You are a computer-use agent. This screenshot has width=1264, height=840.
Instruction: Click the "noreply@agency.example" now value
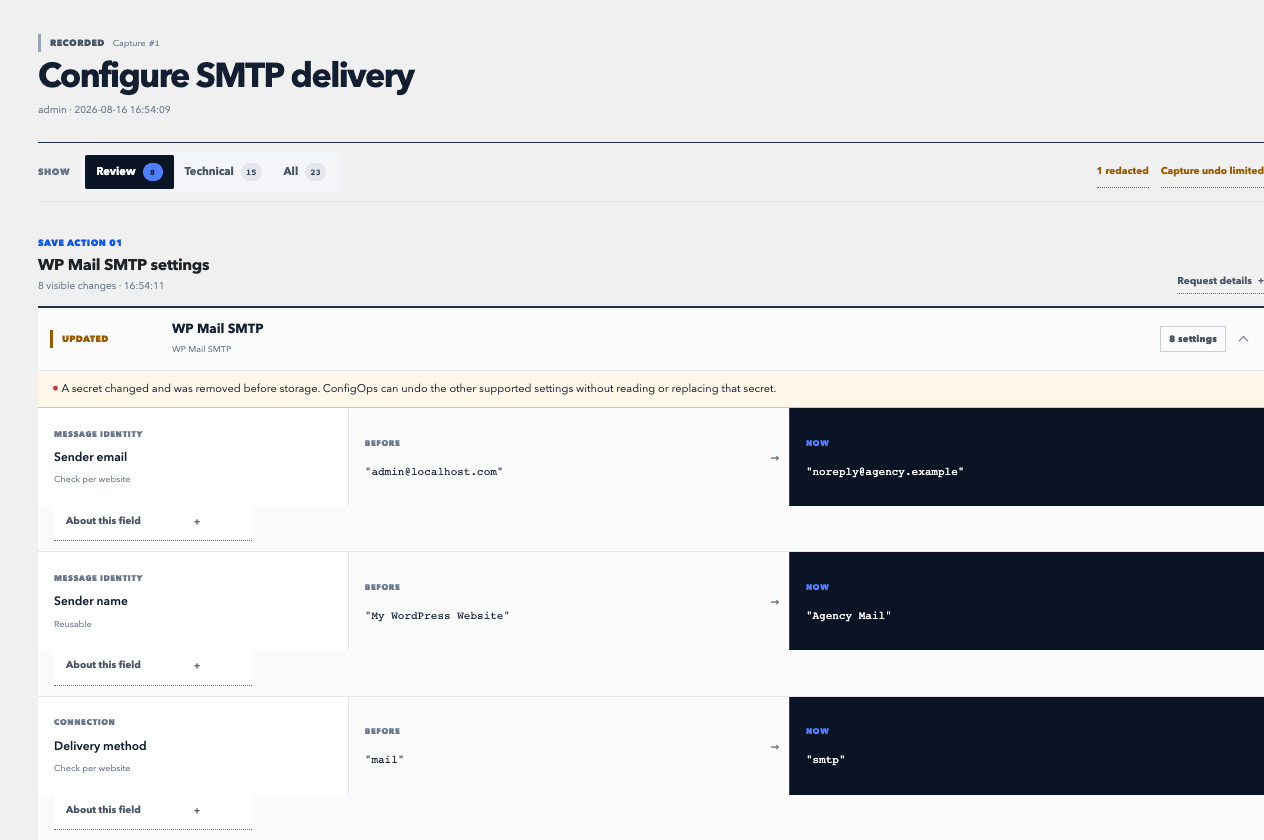[884, 471]
